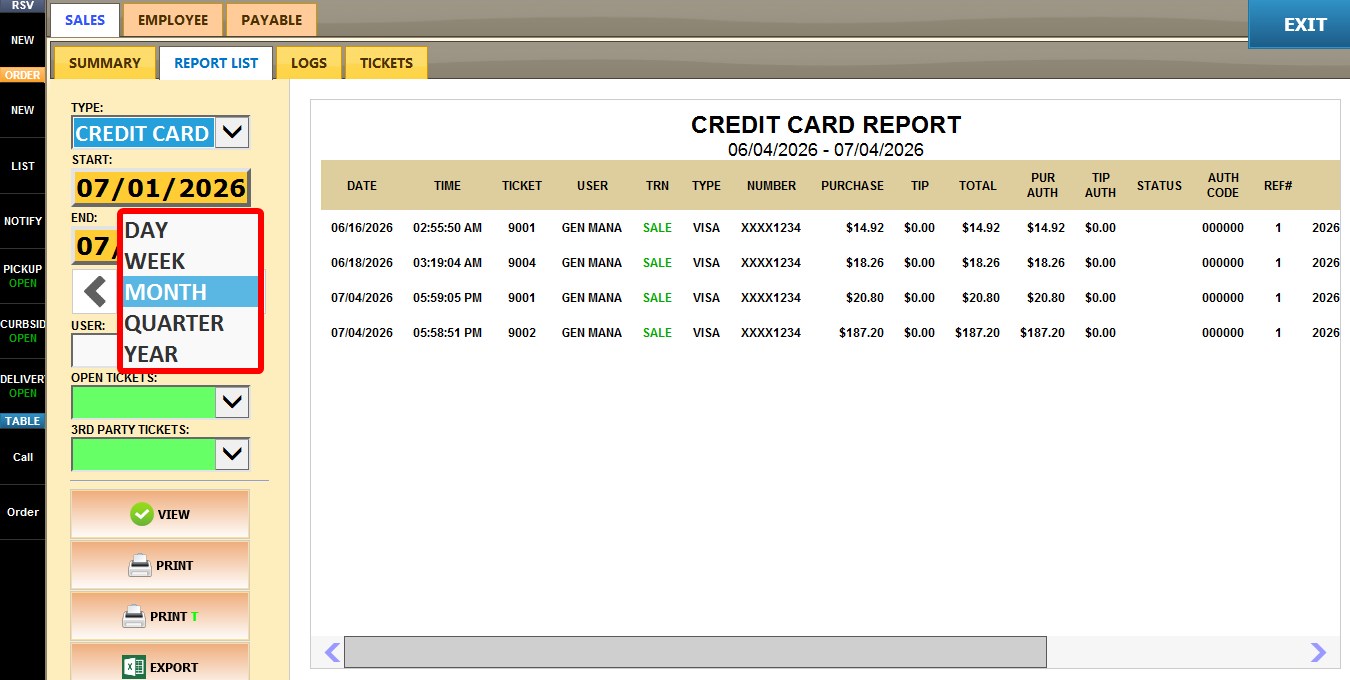The image size is (1350, 680).
Task: Click the printer icon on PRINT button
Action: click(x=140, y=565)
